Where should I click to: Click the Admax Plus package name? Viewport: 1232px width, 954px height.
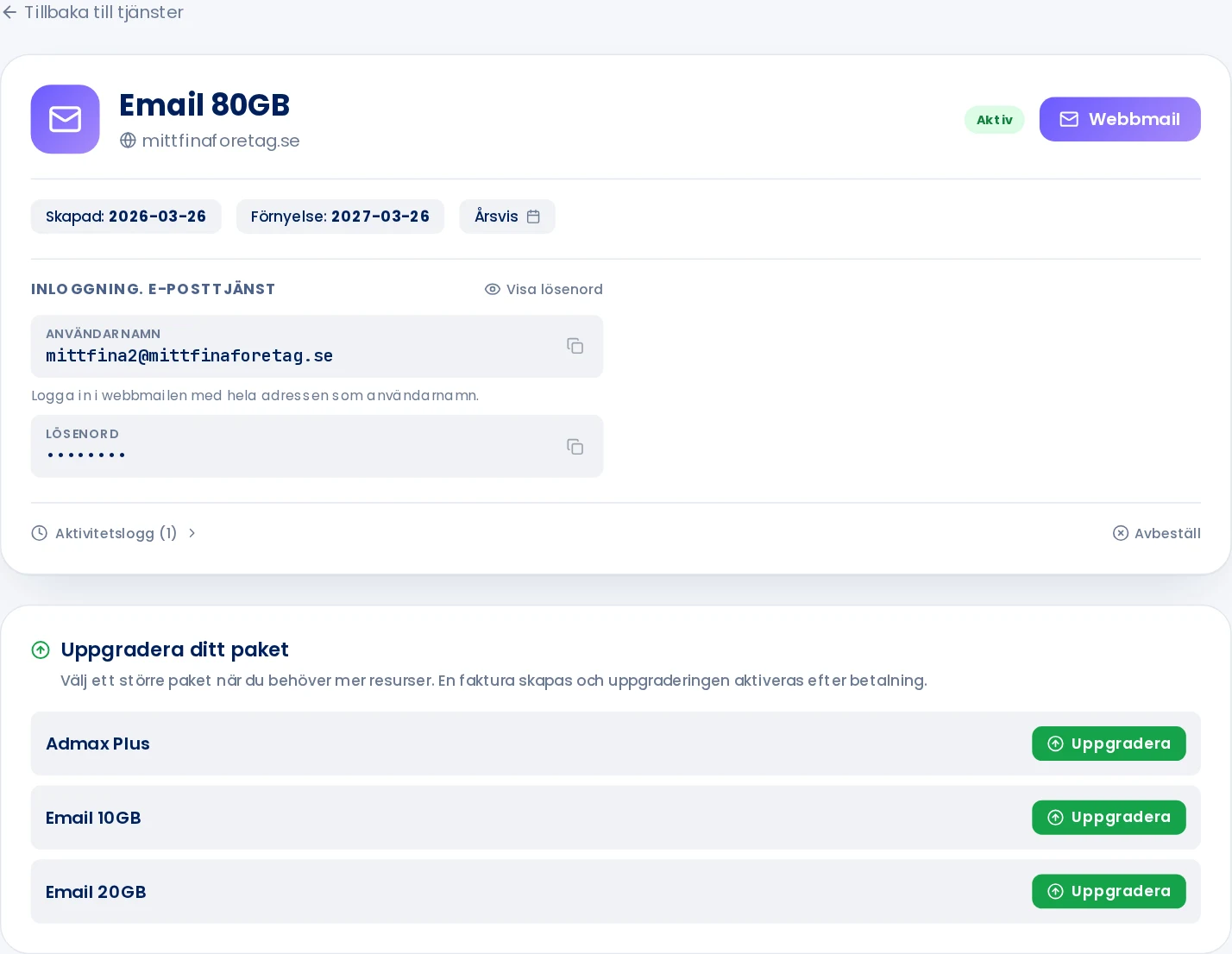[x=97, y=744]
